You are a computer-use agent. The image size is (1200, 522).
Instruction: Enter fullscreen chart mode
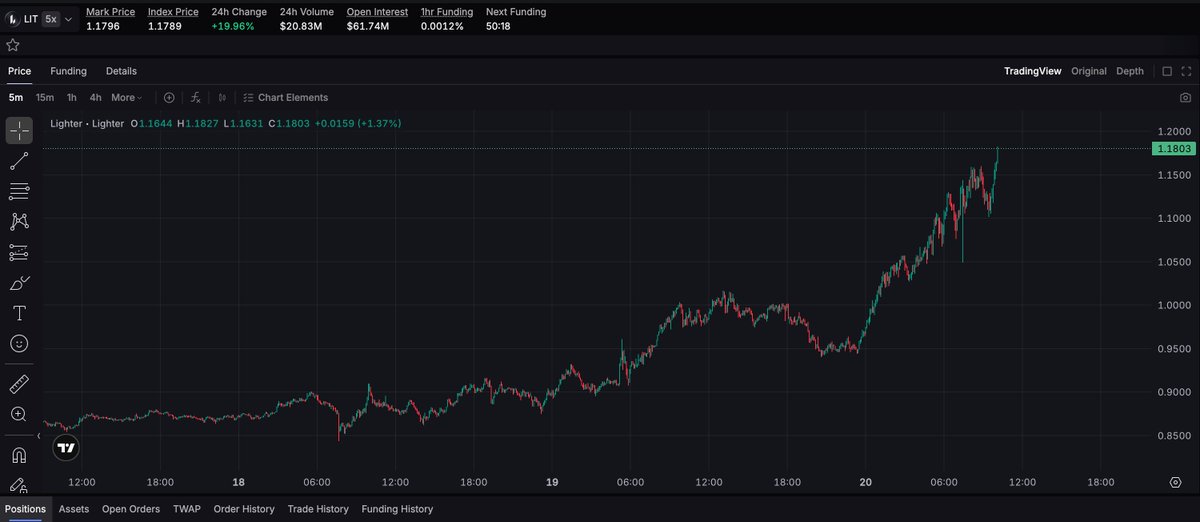point(1186,71)
